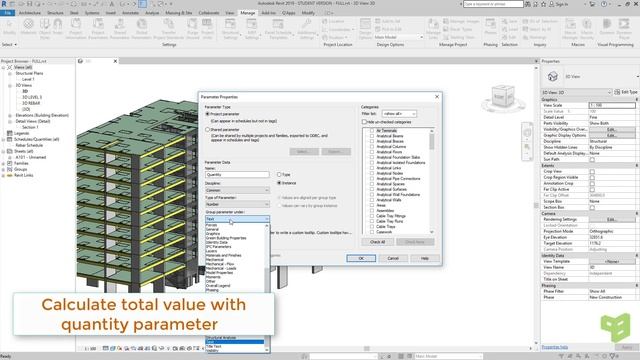Click Purge Unused icon

(192, 29)
